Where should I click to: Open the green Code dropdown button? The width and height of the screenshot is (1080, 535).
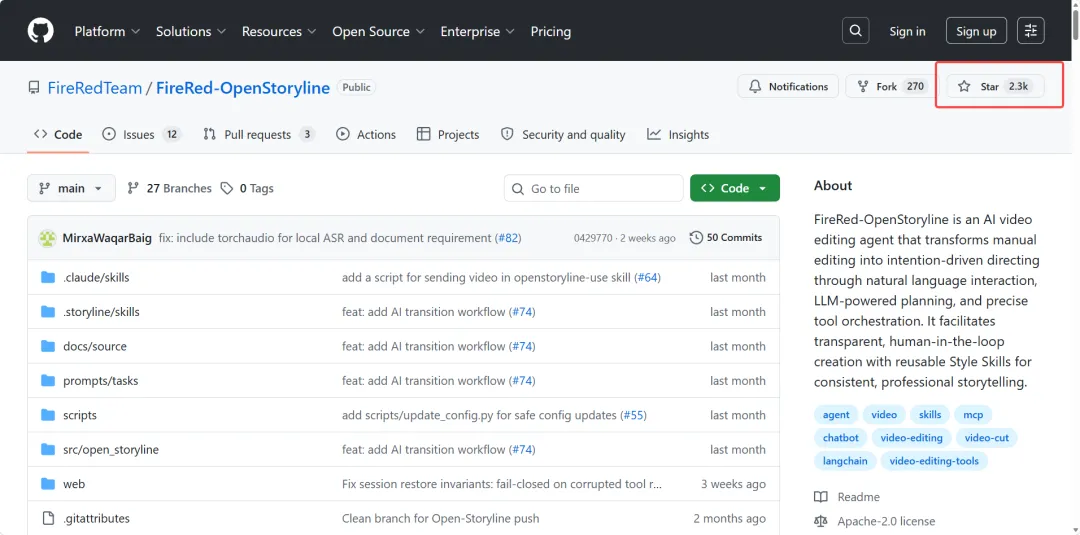click(x=734, y=188)
